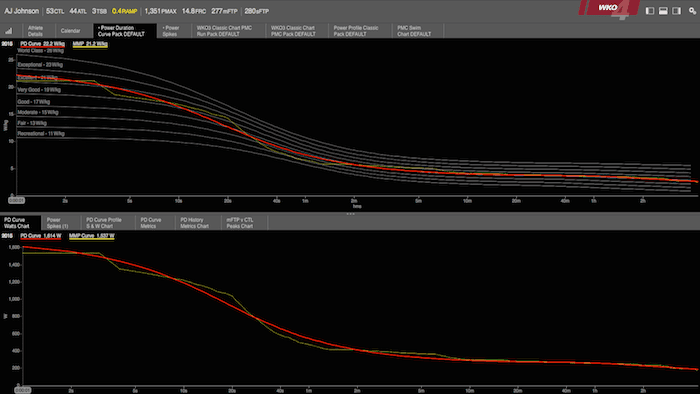Select the Power Spikes top tab
Viewport: 700px width, 394px height.
pos(171,31)
